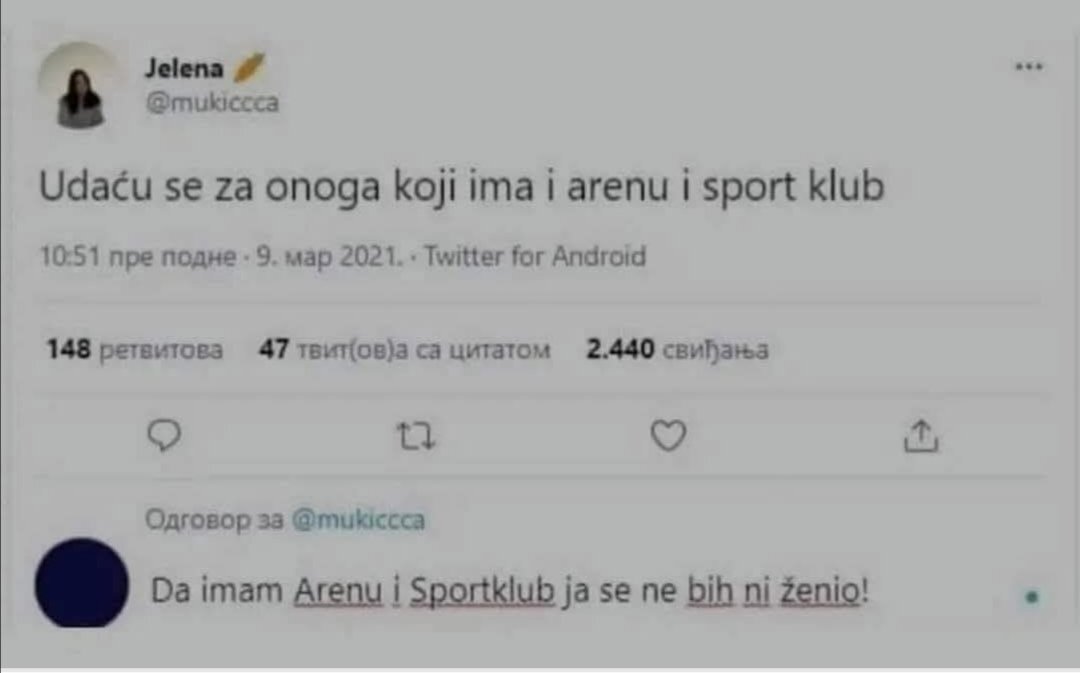Click the Twitter for Android source link
The height and width of the screenshot is (673, 1080).
(x=535, y=256)
